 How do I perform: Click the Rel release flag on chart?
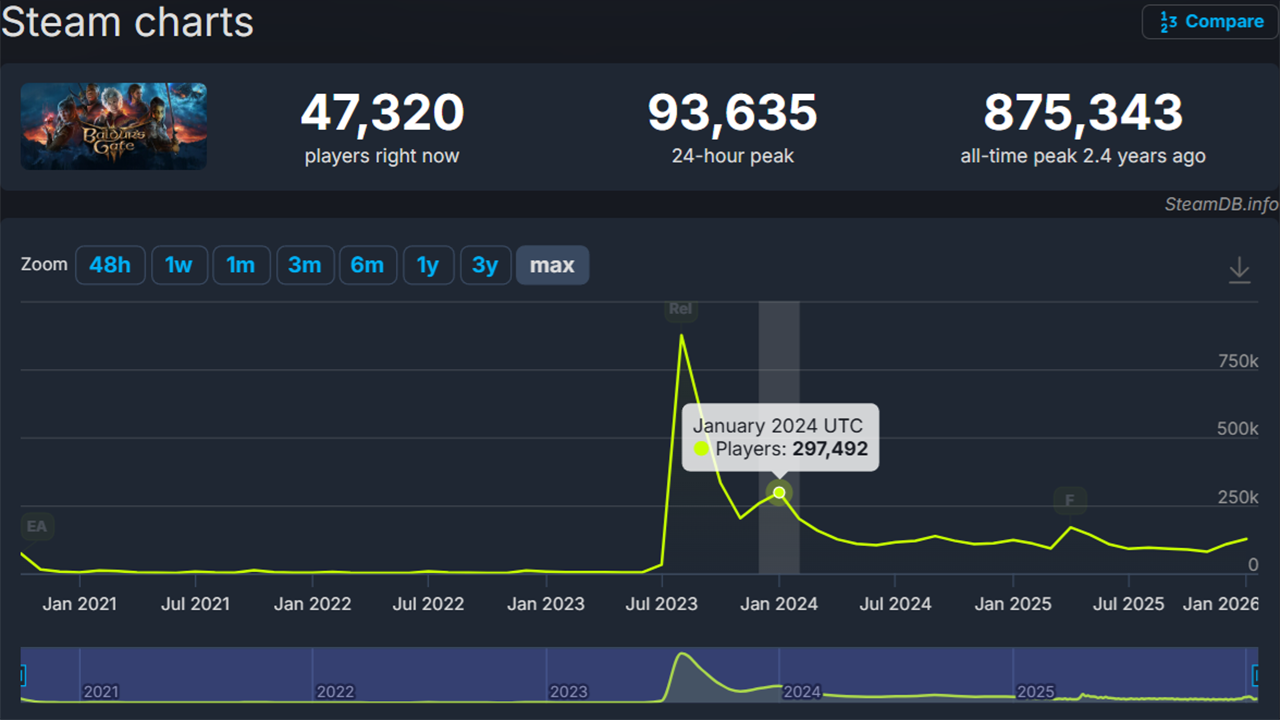pos(680,309)
